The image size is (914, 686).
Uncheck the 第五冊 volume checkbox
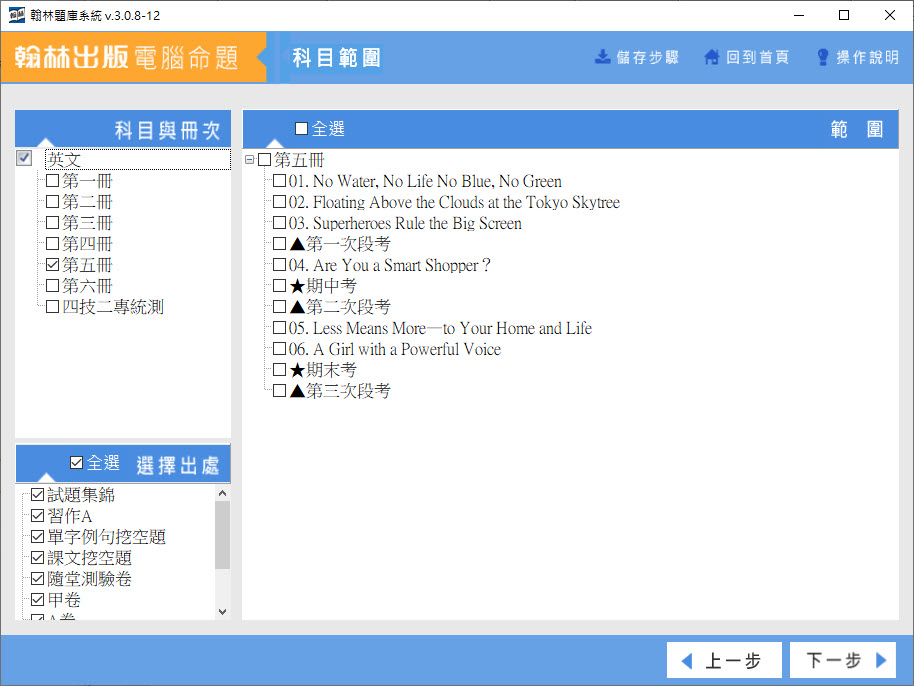53,266
